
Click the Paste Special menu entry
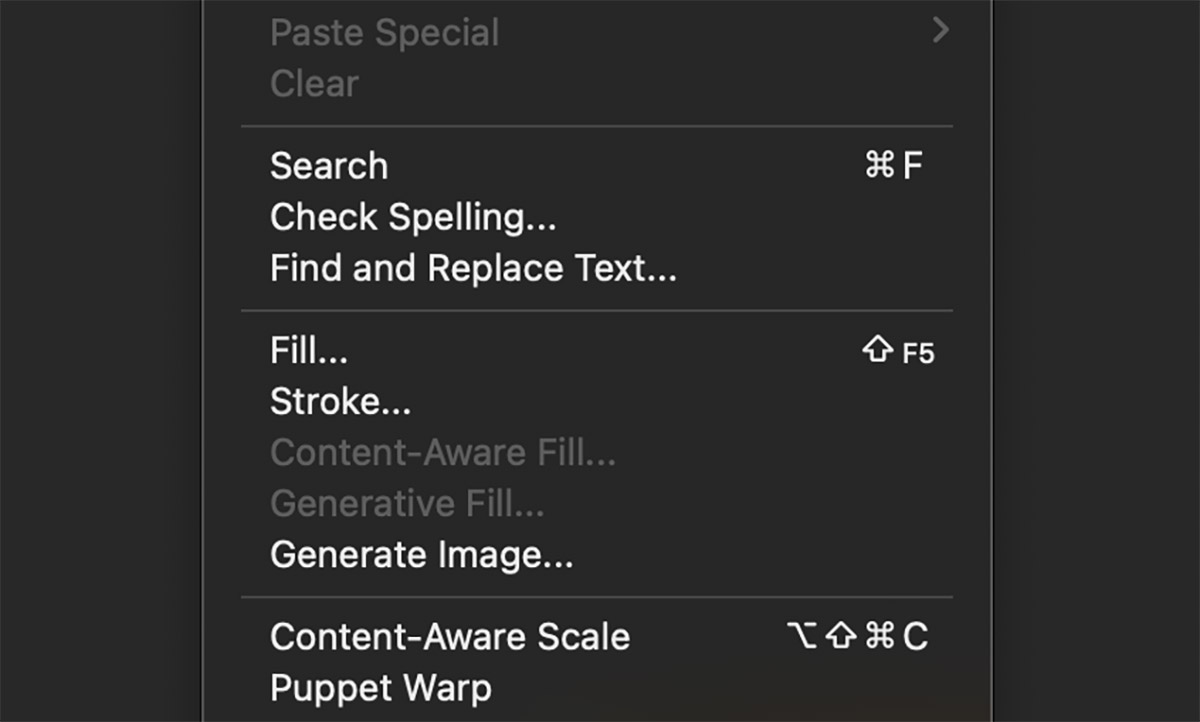pos(384,33)
